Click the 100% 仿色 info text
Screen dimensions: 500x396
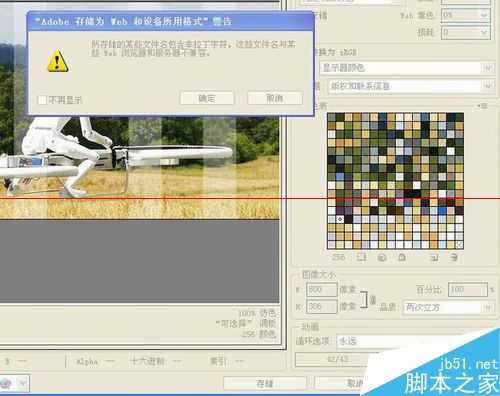coord(257,313)
